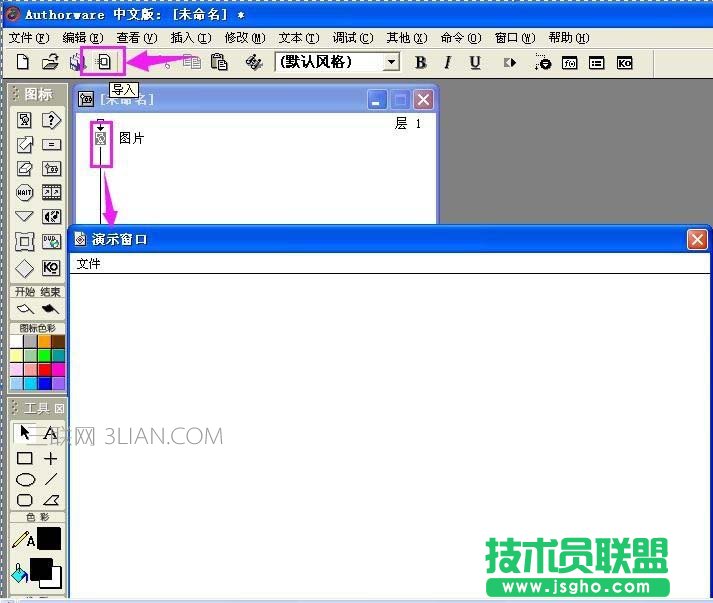713x603 pixels.
Task: Pick the bright green icon color swatch
Action: tap(45, 355)
